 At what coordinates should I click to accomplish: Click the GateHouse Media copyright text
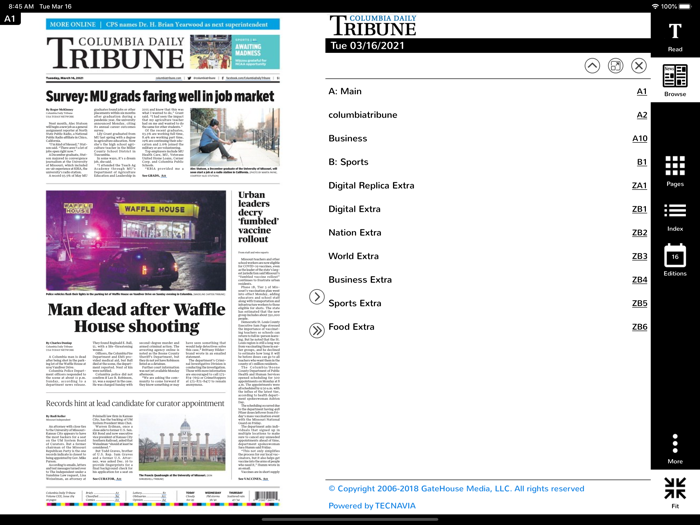[456, 489]
